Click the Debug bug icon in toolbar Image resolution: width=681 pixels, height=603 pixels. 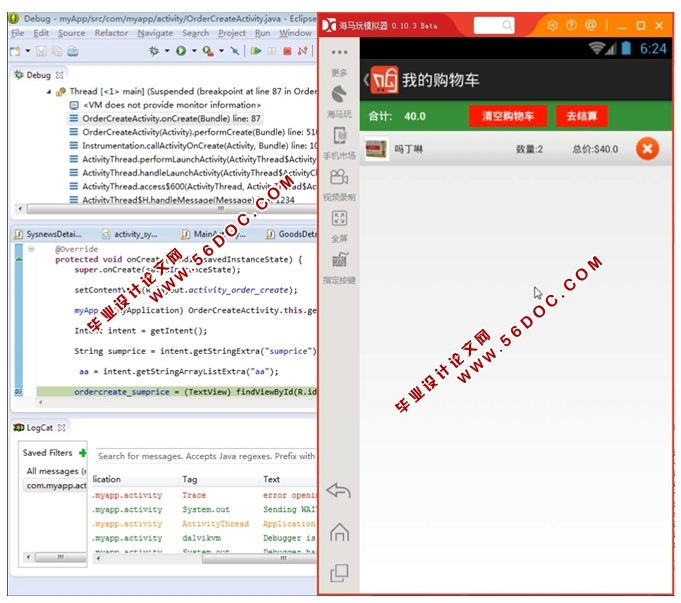pos(154,51)
